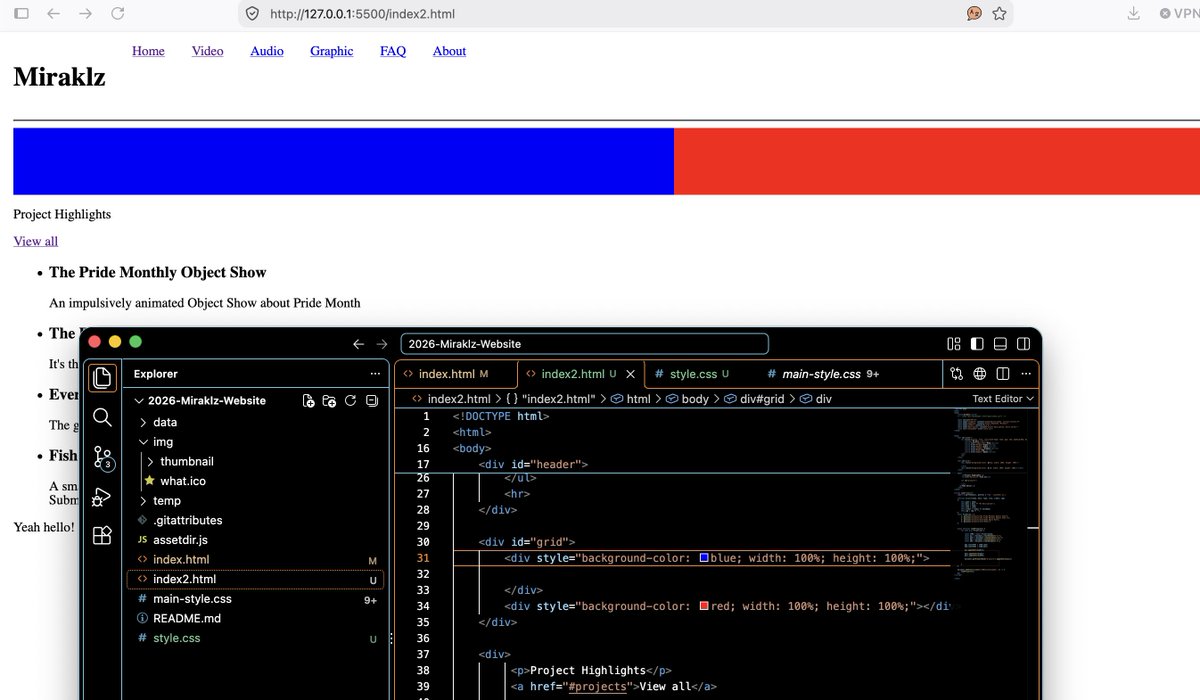This screenshot has height=700, width=1200.
Task: Open Home link in webpage navigation
Action: pos(148,51)
